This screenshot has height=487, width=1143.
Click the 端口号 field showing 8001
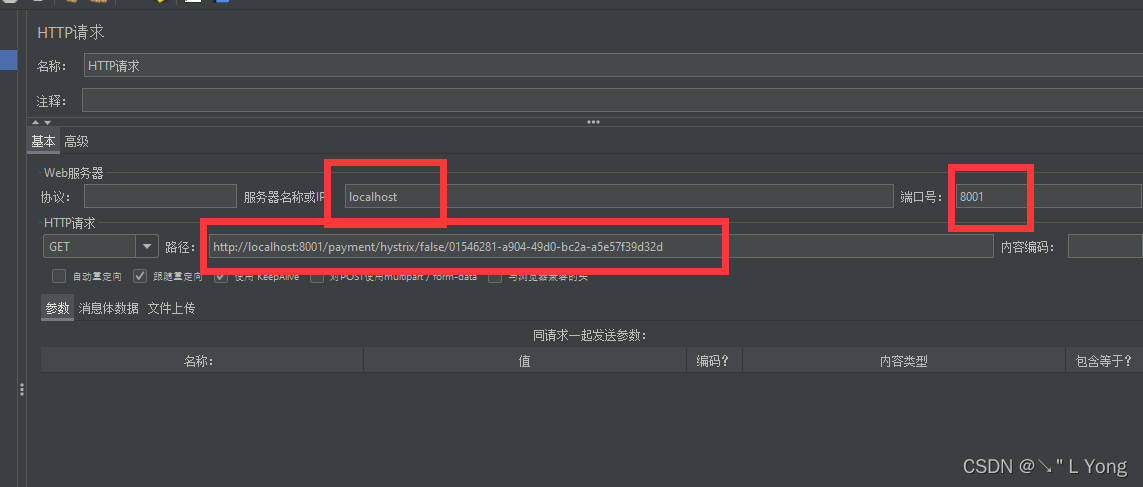[1048, 196]
